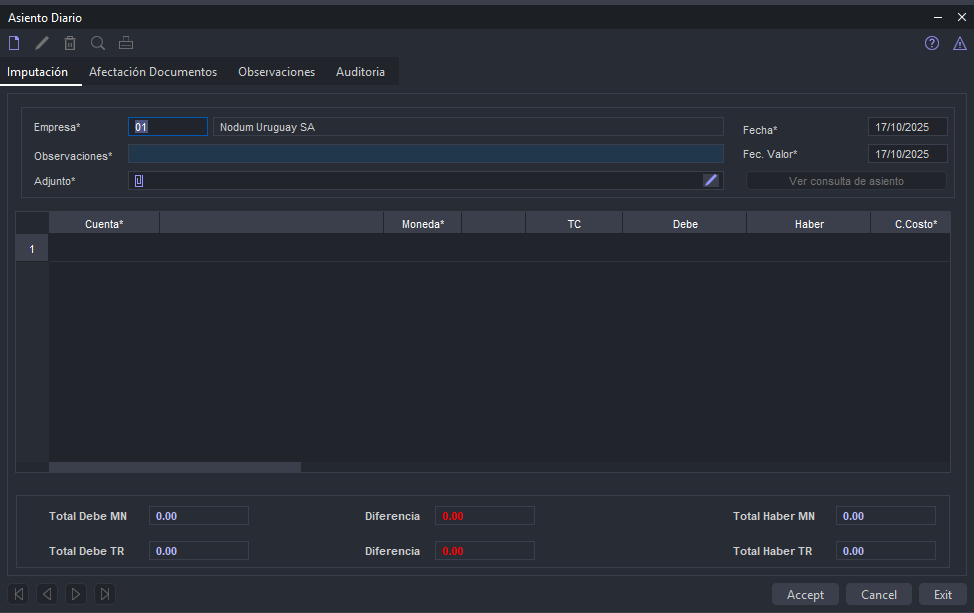
Task: Click the Ver consulta de asiento button
Action: click(x=846, y=181)
